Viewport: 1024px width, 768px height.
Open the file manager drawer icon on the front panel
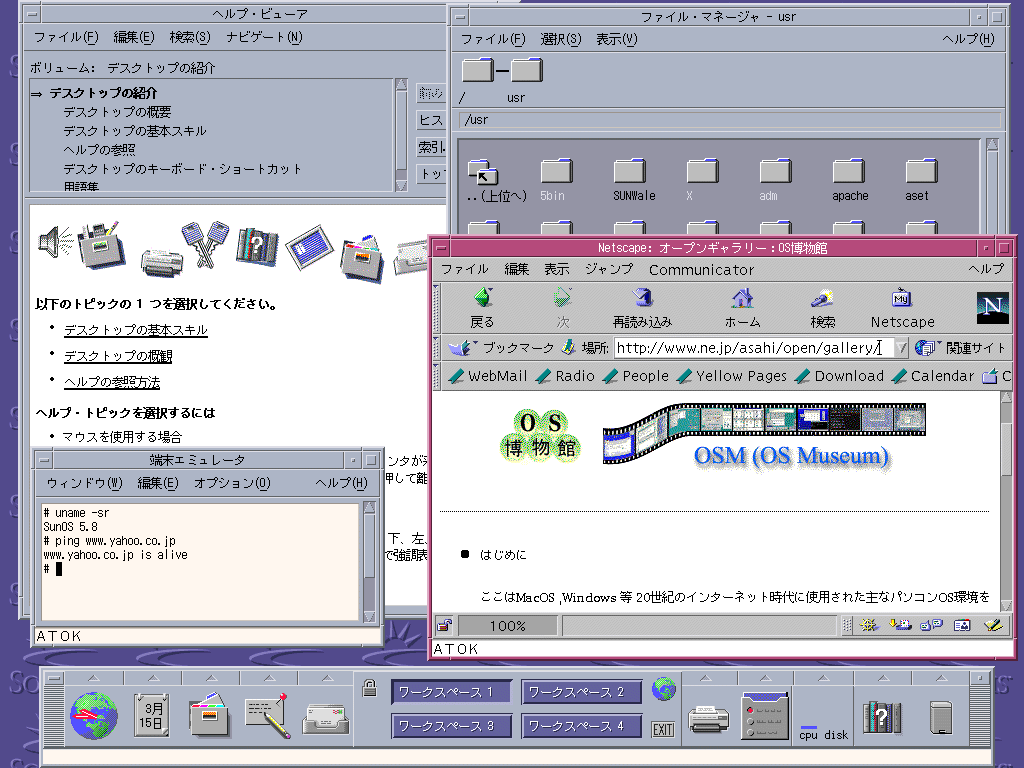[210, 715]
